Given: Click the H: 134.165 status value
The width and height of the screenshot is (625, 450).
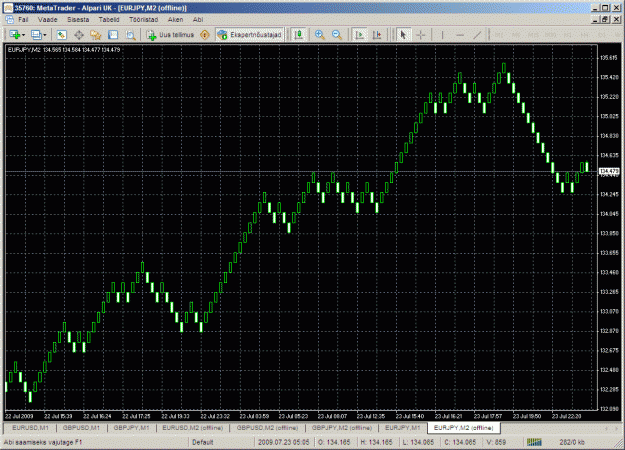Looking at the screenshot, I should (376, 442).
